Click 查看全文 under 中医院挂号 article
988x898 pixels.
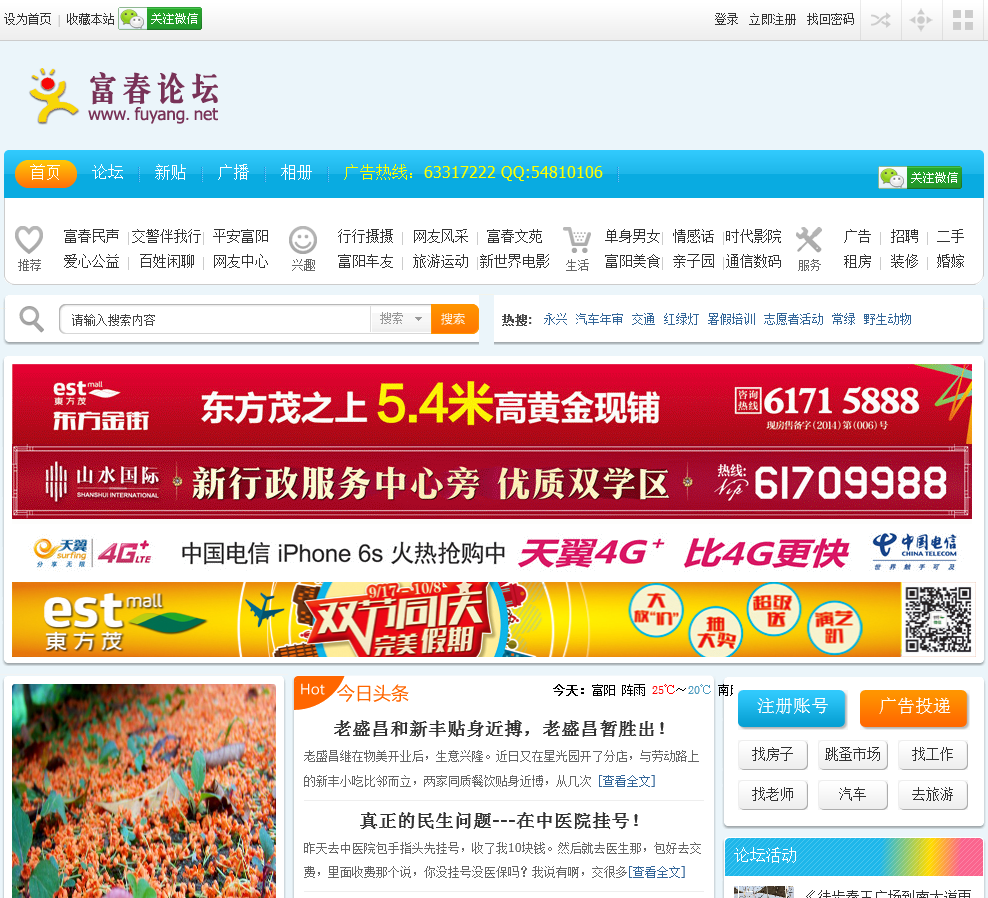coord(657,872)
